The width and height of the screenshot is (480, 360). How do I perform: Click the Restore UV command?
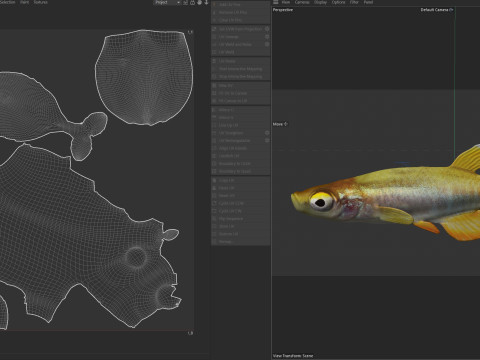240,234
